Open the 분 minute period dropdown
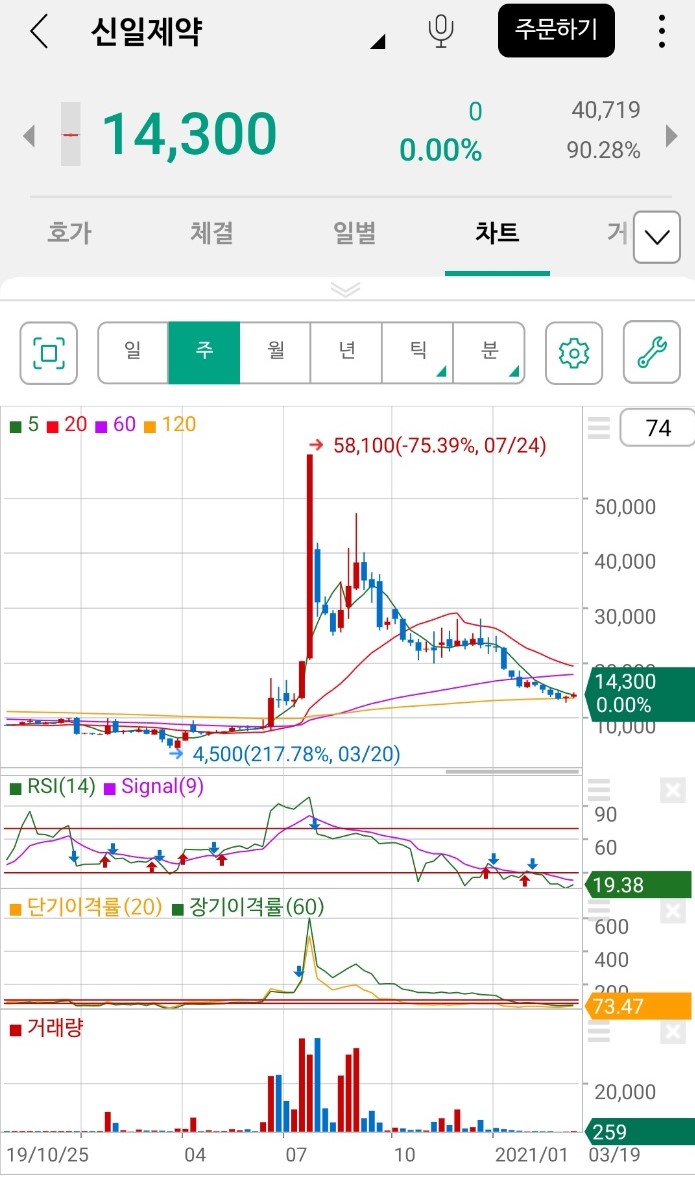The width and height of the screenshot is (695, 1179). click(489, 353)
